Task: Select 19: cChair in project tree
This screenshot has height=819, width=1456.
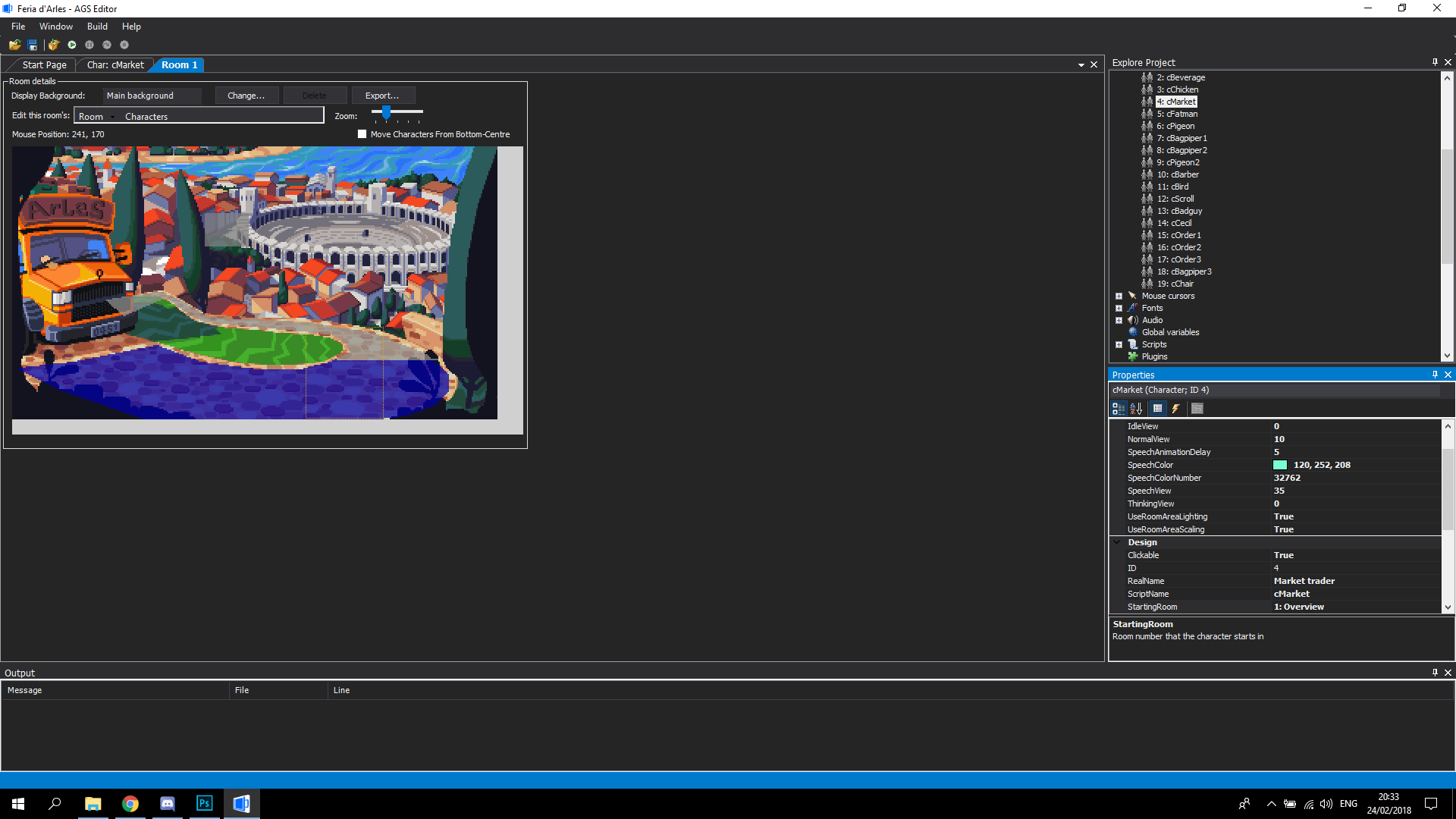Action: (x=1175, y=284)
